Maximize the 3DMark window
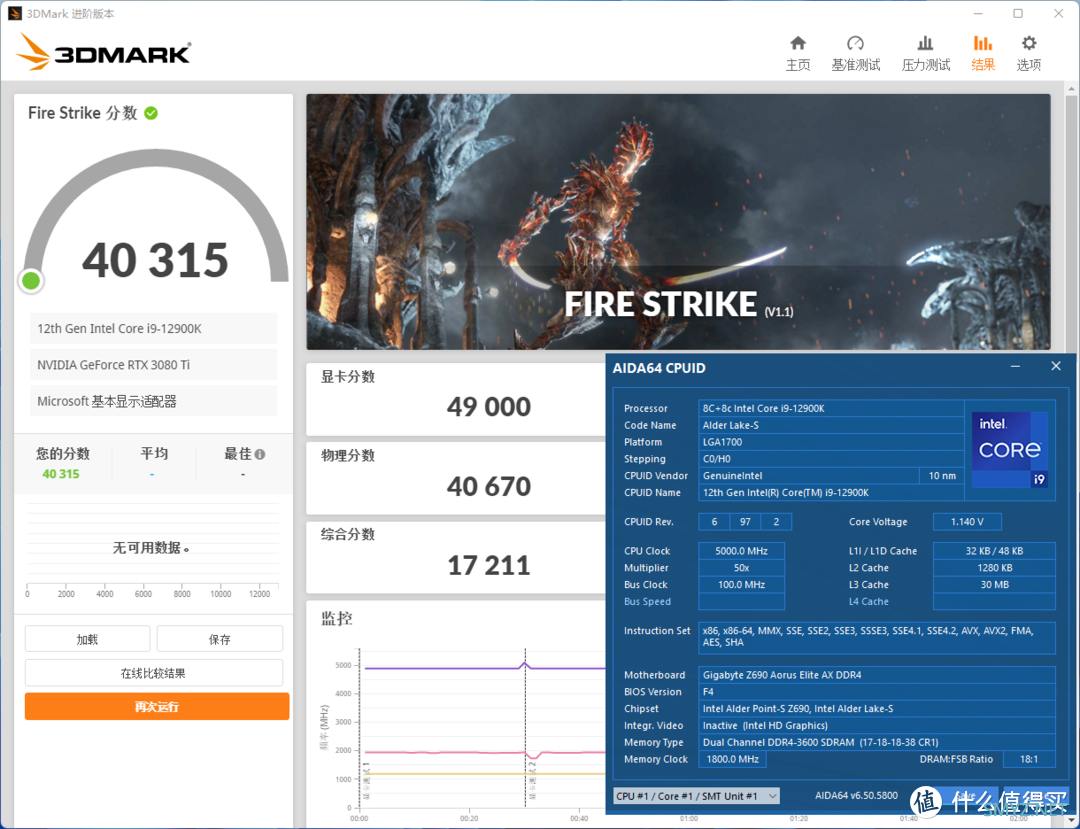 1018,14
